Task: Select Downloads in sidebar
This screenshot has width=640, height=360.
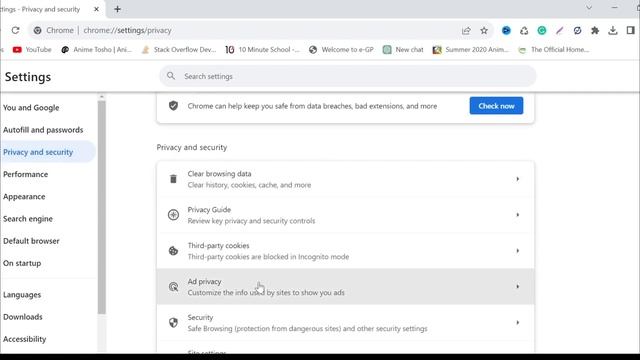Action: click(23, 317)
